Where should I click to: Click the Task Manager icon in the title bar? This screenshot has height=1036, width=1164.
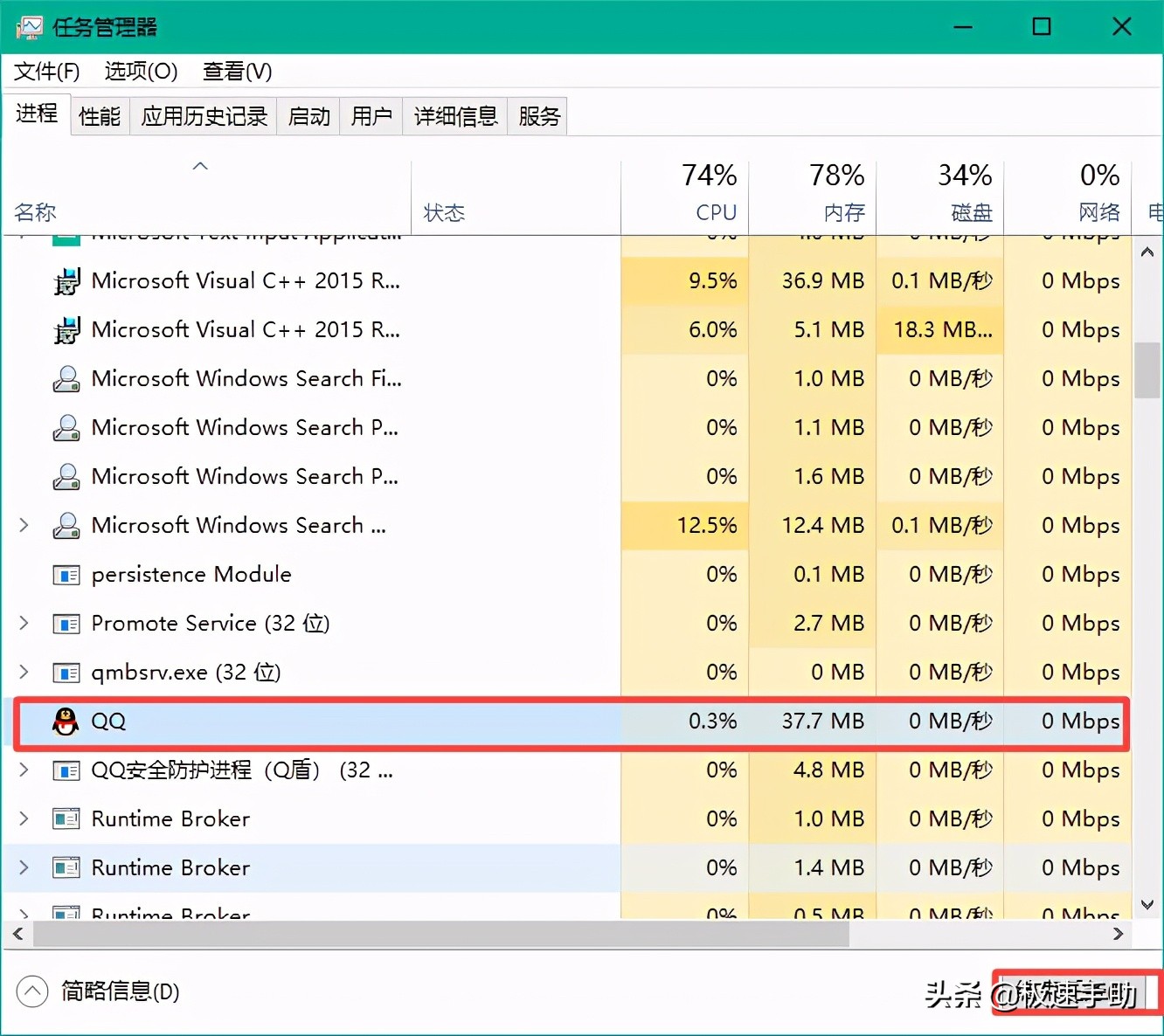(29, 26)
